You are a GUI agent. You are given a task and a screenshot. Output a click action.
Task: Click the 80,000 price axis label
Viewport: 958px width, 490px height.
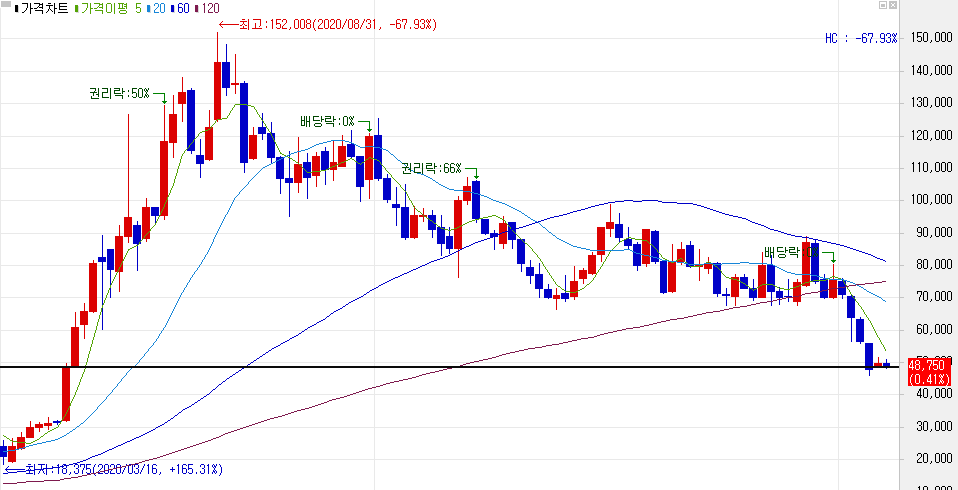(932, 265)
